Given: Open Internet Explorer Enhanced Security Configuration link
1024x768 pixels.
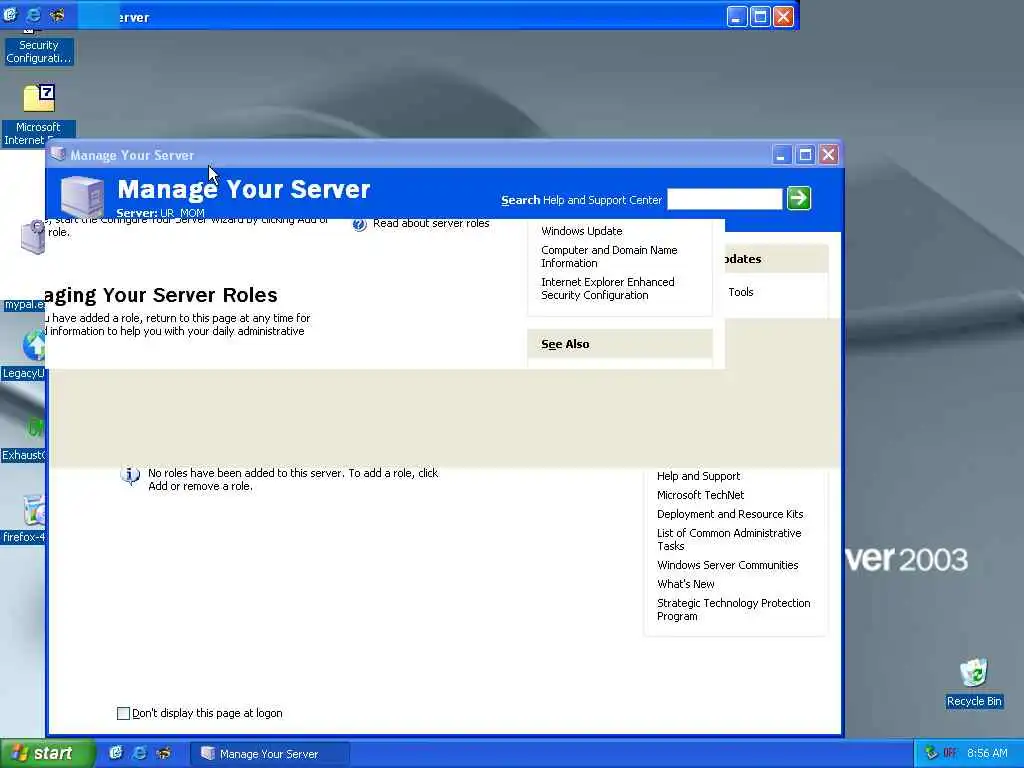Looking at the screenshot, I should 607,289.
